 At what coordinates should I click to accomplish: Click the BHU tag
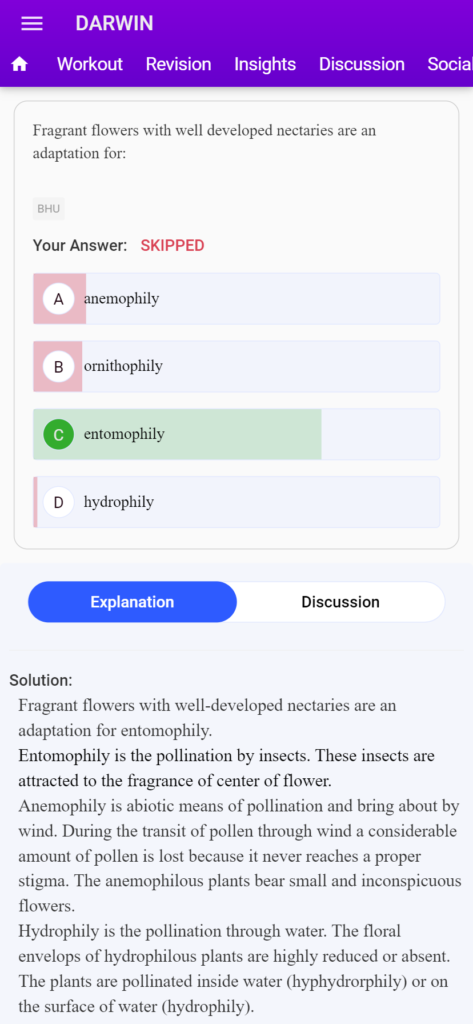point(49,209)
